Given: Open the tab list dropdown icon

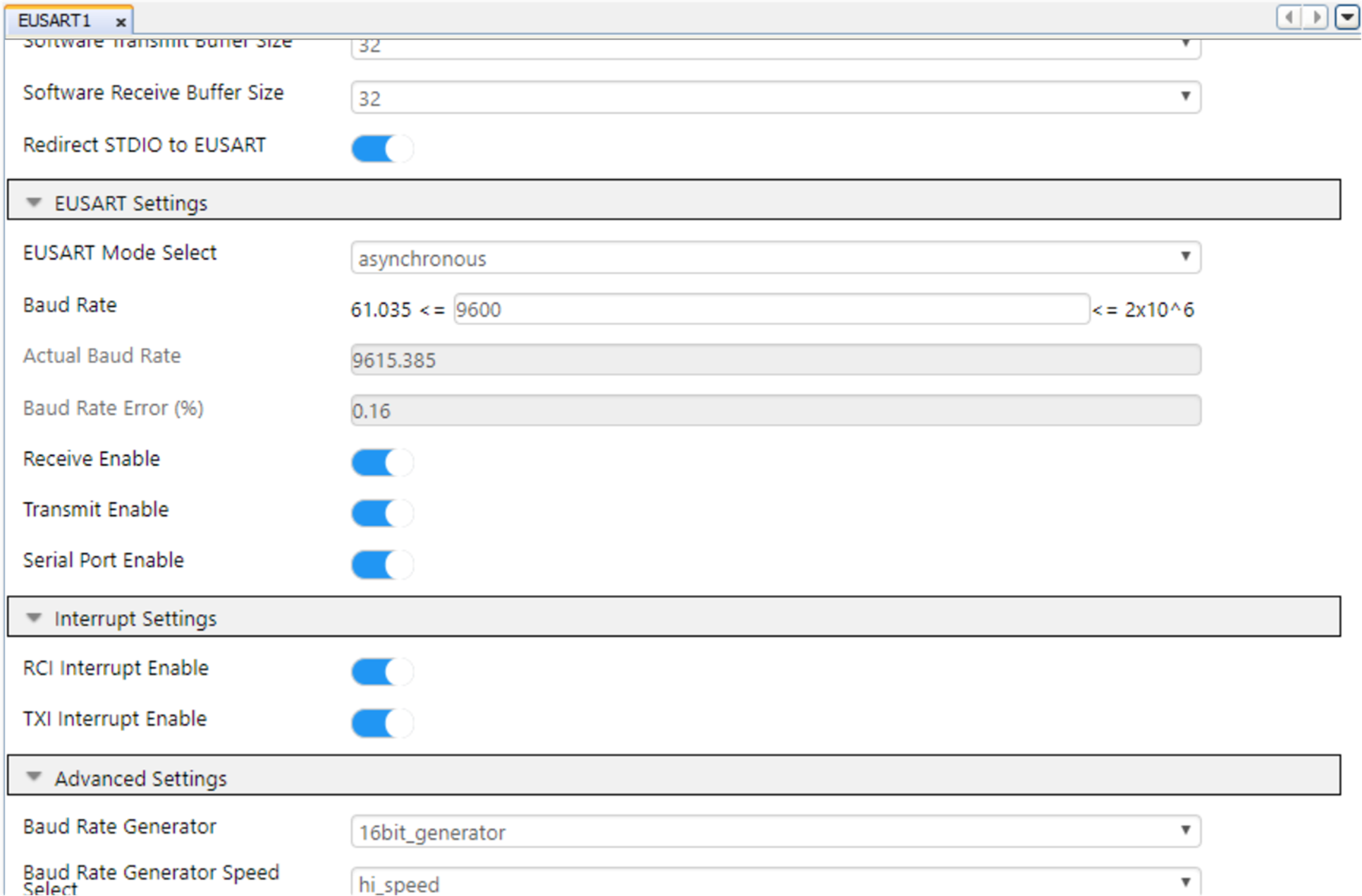Looking at the screenshot, I should pos(1346,16).
